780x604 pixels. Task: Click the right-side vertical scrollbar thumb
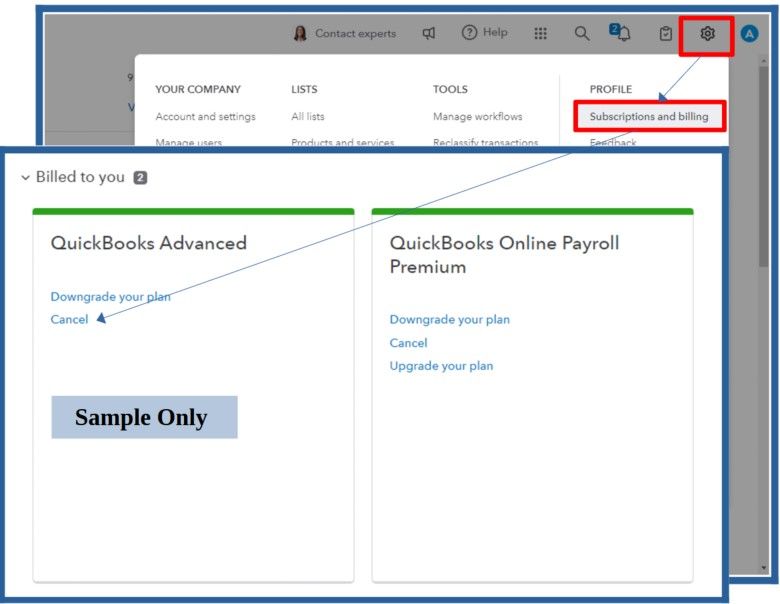click(764, 167)
